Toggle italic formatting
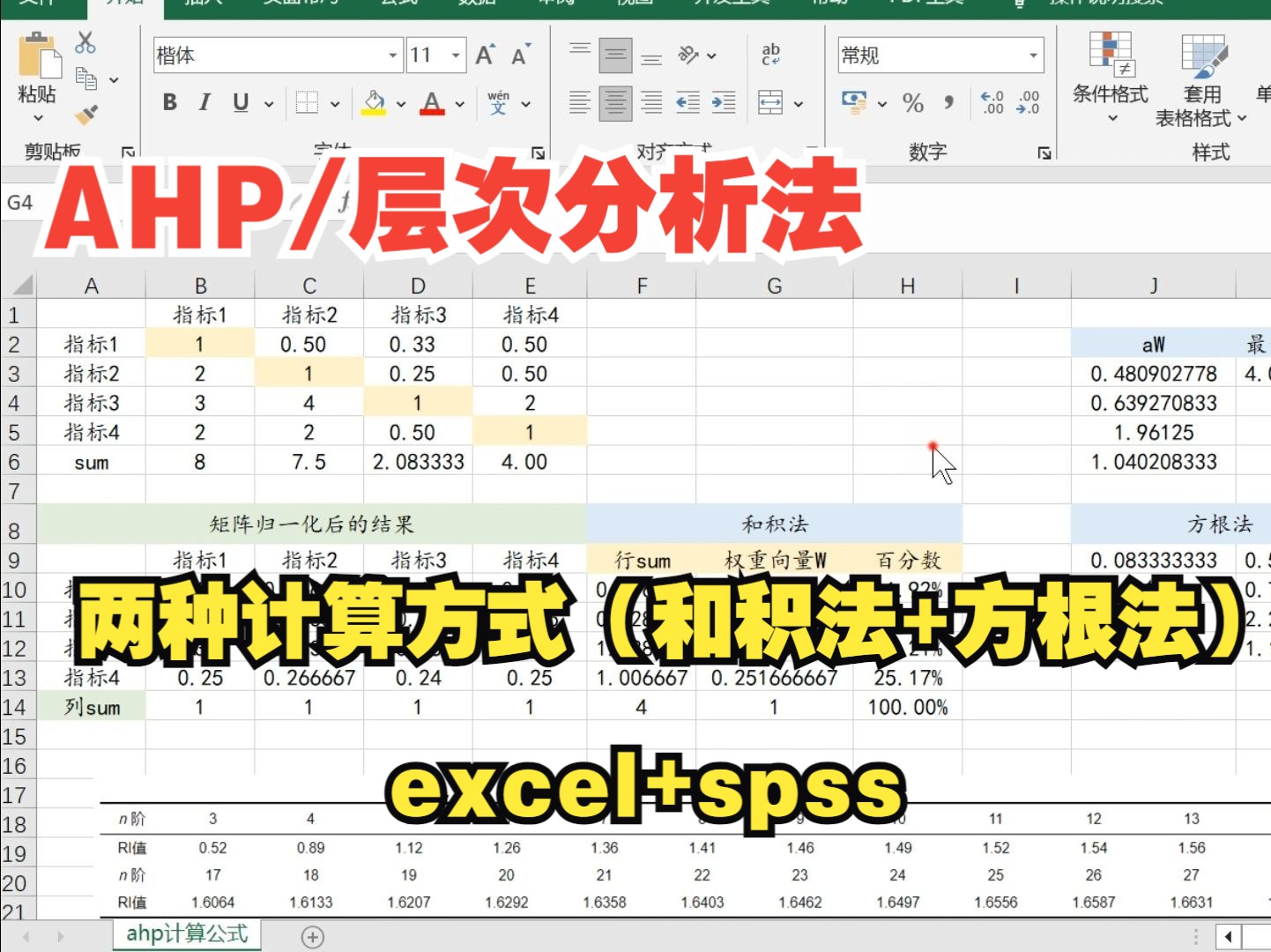Screen dimensions: 1271x952 (204, 103)
